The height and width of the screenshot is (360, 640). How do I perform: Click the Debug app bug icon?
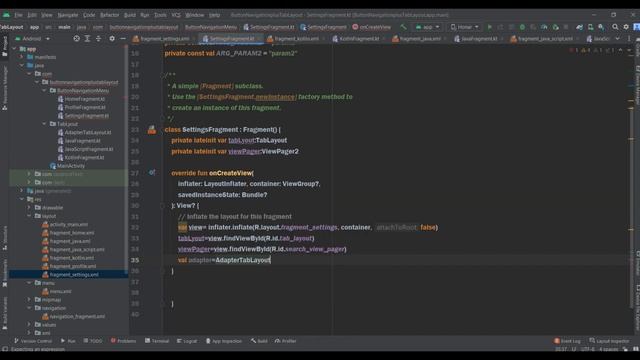[x=522, y=27]
